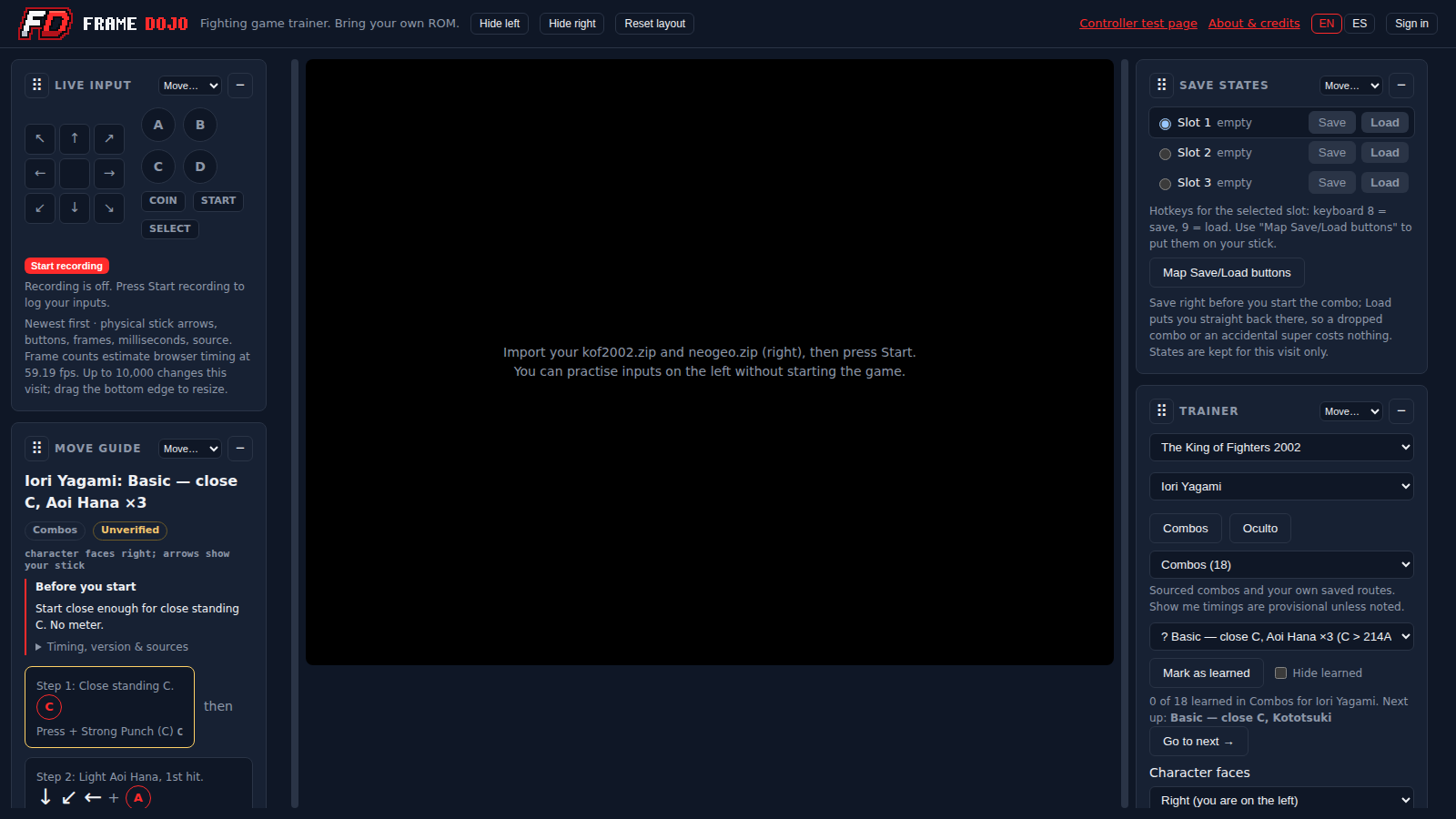Switch language to ES

click(1360, 24)
